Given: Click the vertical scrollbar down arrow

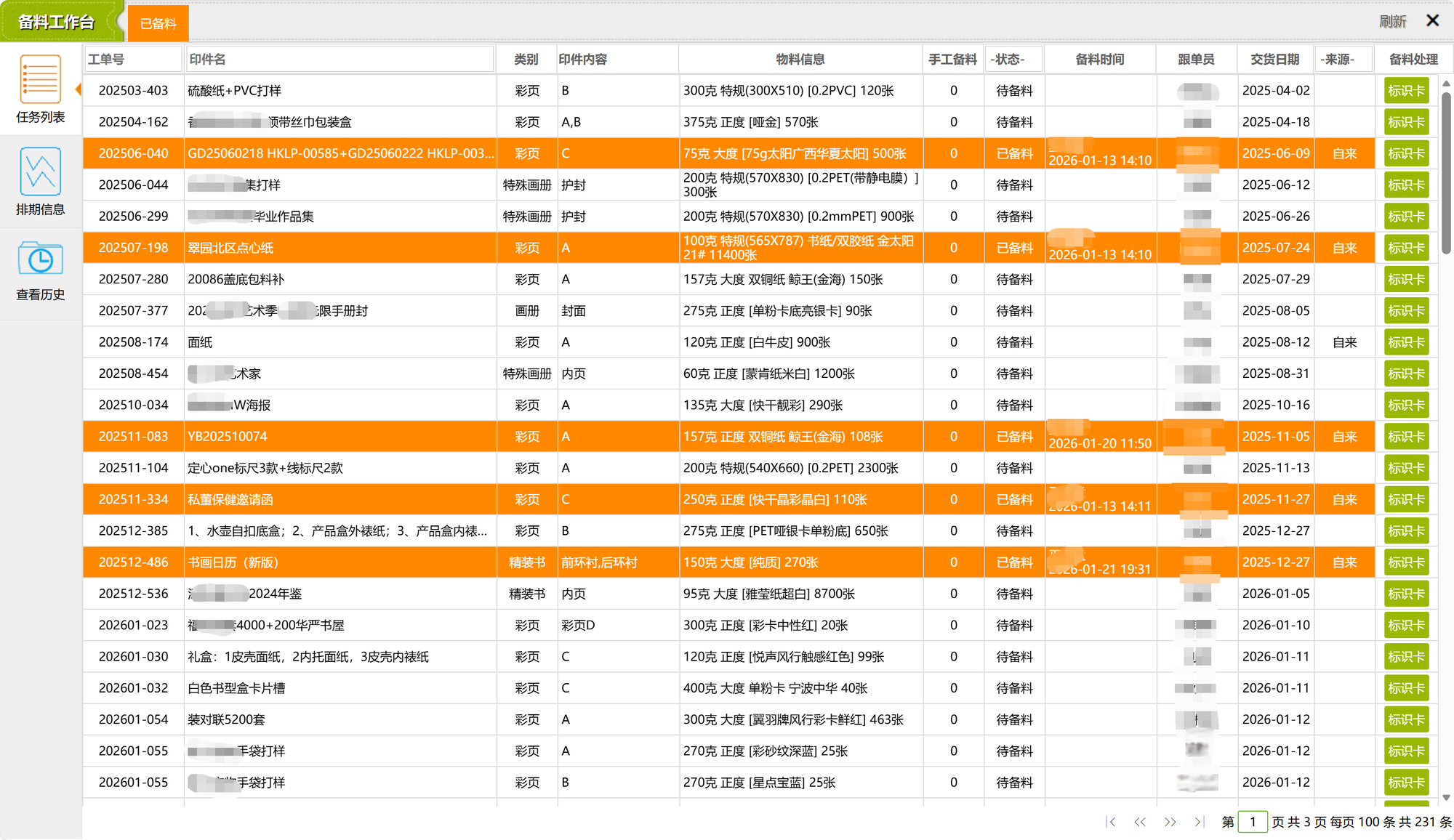Looking at the screenshot, I should click(1446, 797).
